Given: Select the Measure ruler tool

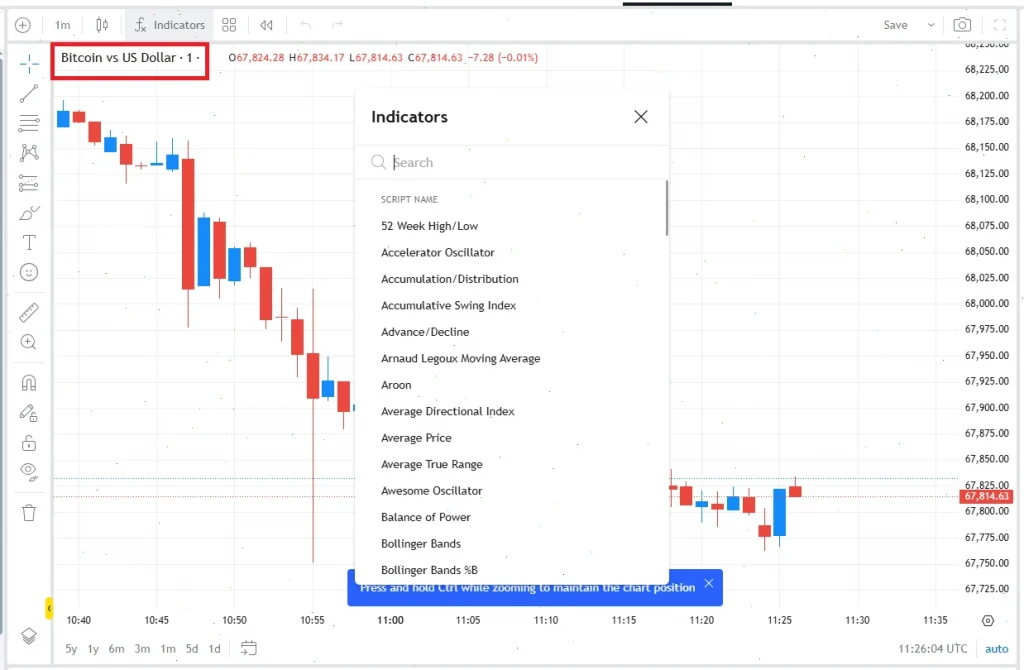Looking at the screenshot, I should pyautogui.click(x=27, y=312).
